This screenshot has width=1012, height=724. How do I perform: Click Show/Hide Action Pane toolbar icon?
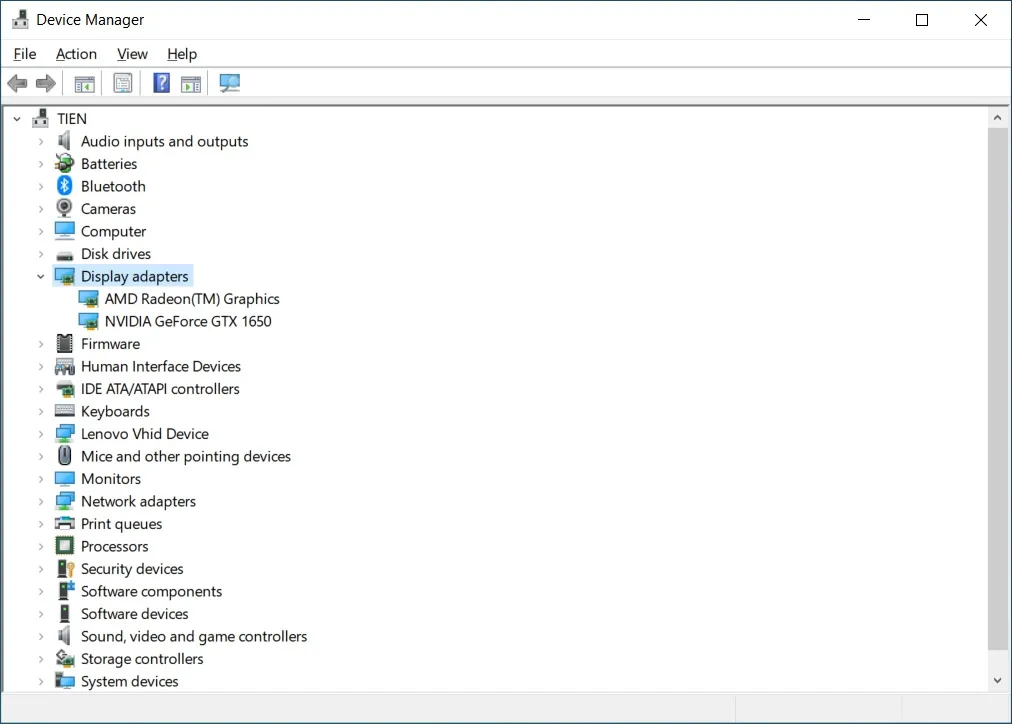191,84
